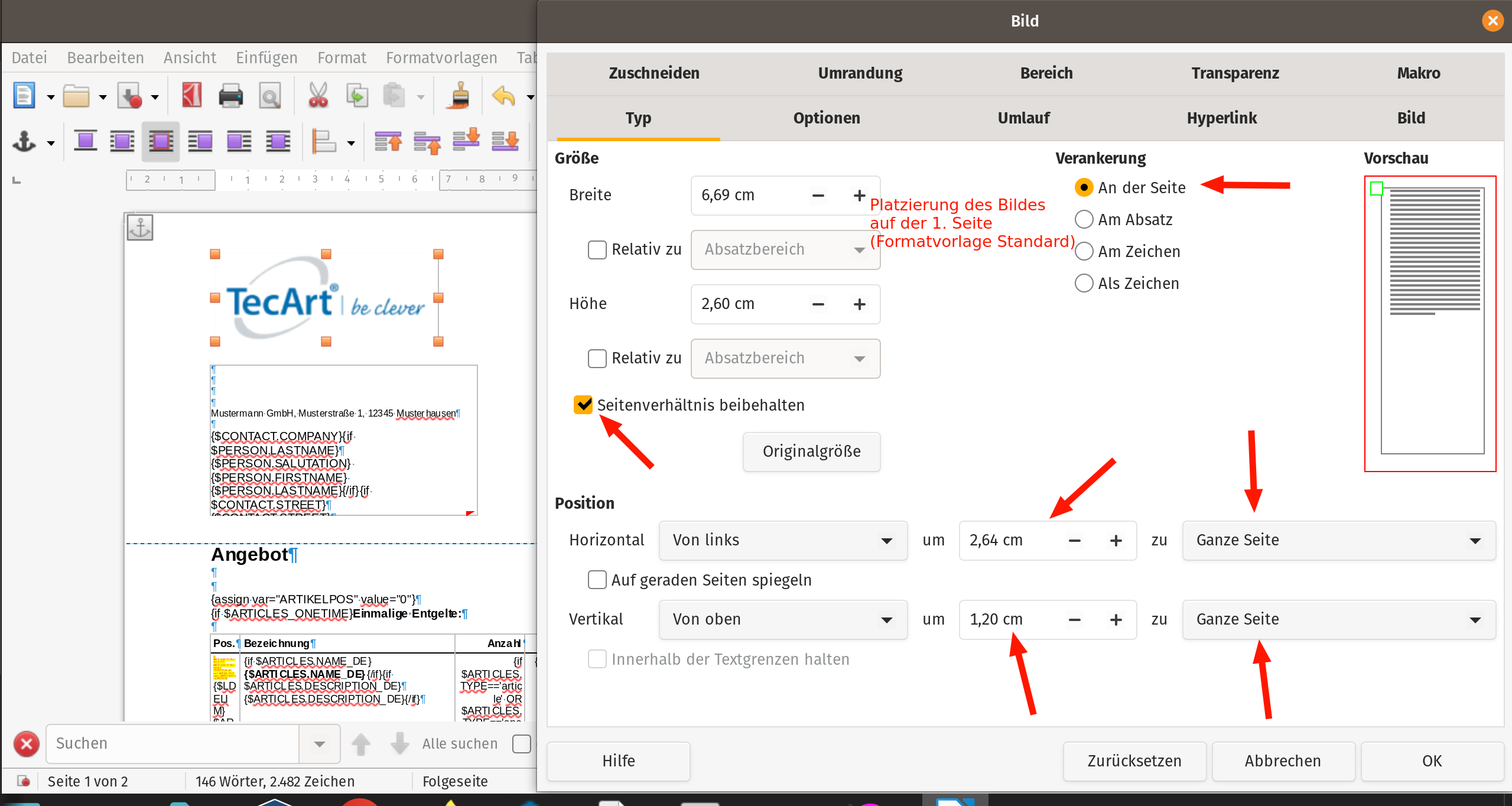1512x806 pixels.
Task: Click the Print Preview magnifier icon
Action: pyautogui.click(x=269, y=96)
